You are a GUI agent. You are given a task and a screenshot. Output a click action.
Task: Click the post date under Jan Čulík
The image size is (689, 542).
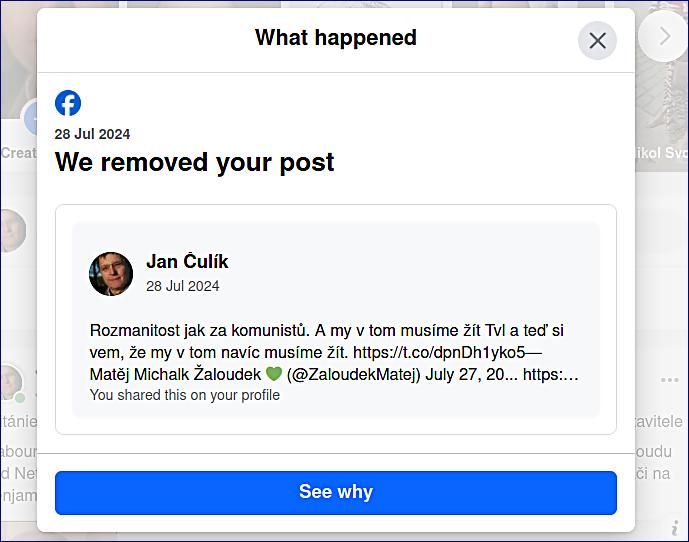pyautogui.click(x=182, y=286)
